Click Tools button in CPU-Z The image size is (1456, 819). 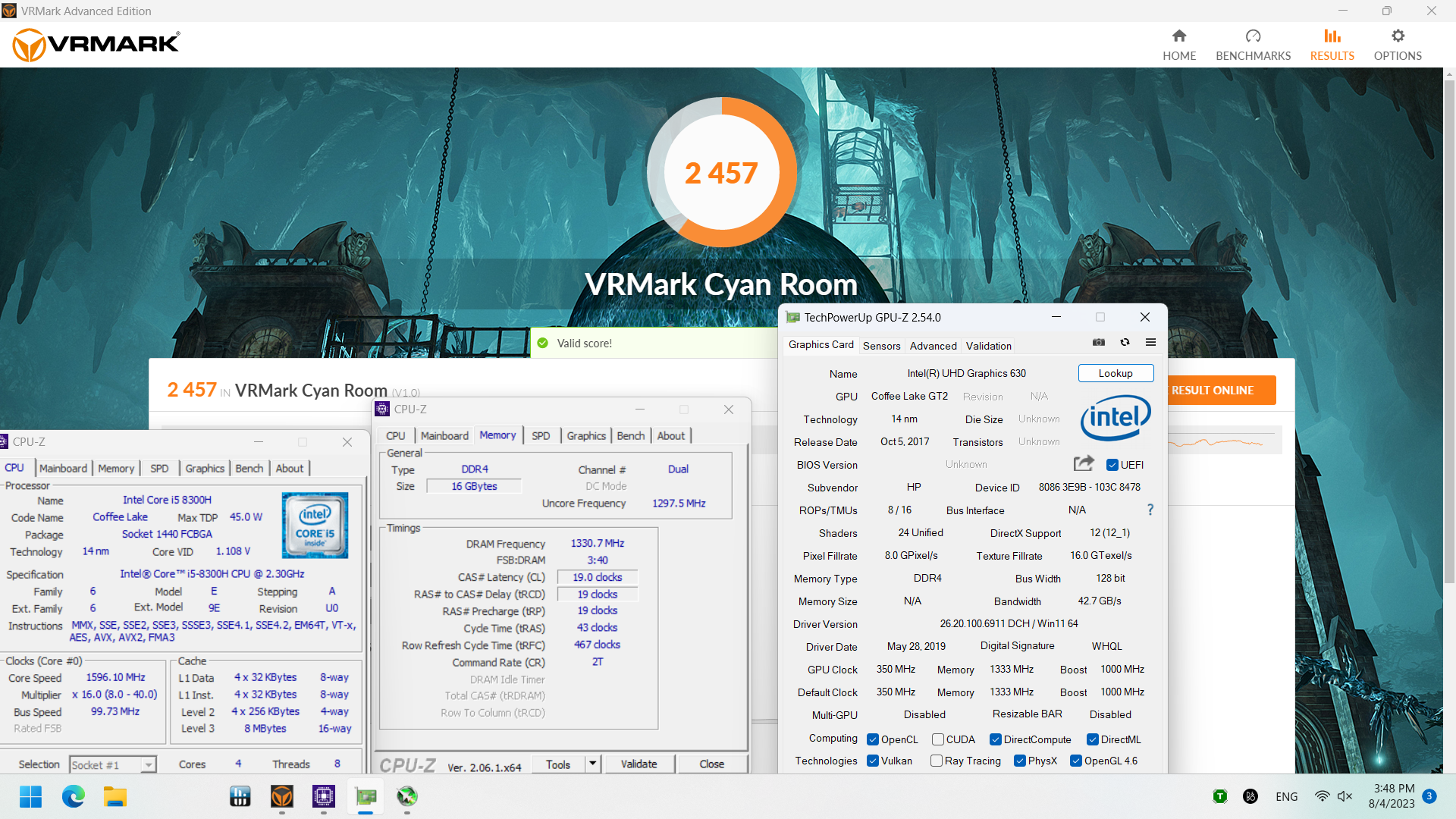558,764
